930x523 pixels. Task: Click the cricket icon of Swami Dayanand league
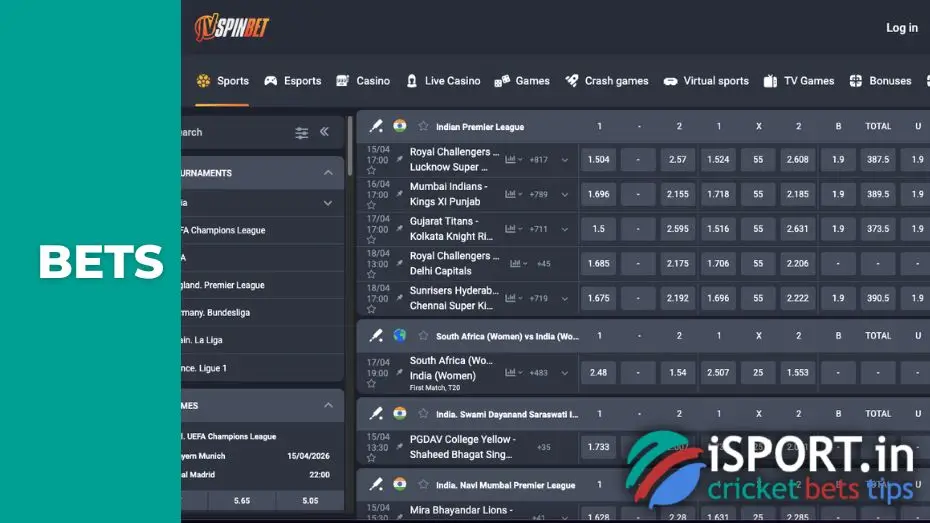coord(376,413)
